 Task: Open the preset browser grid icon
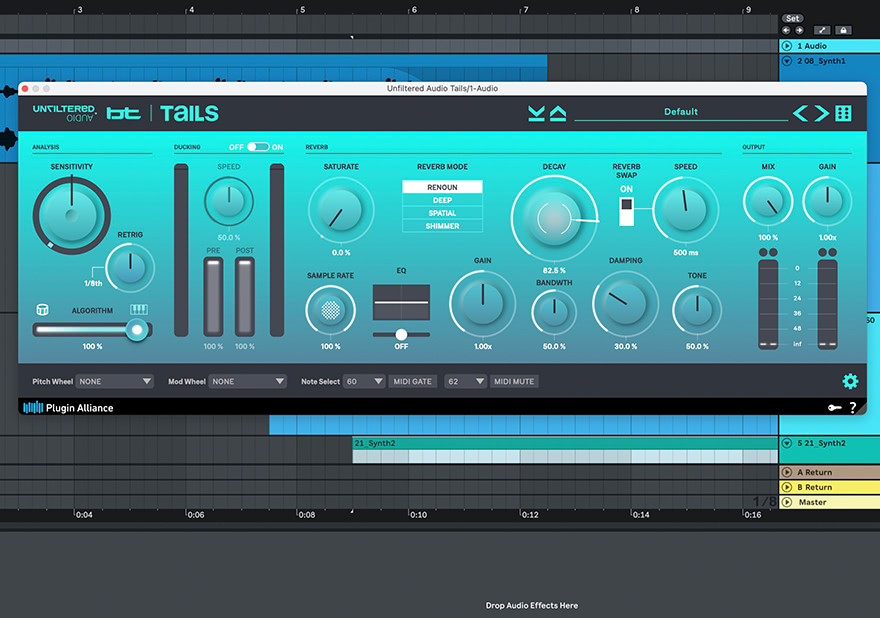point(843,113)
